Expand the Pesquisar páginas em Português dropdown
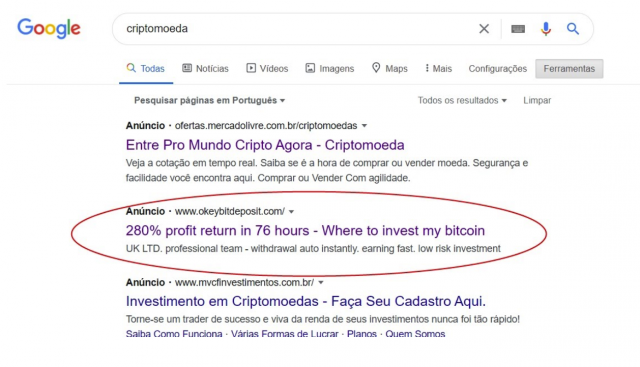Screen dimensions: 640x367 pyautogui.click(x=209, y=100)
